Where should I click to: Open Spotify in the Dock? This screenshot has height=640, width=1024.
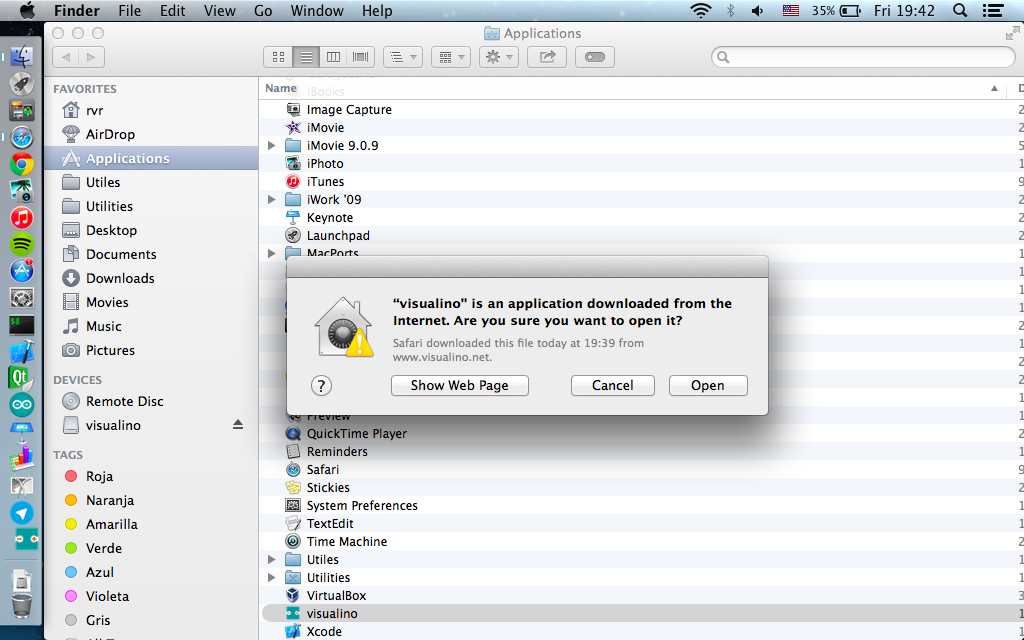tap(22, 244)
